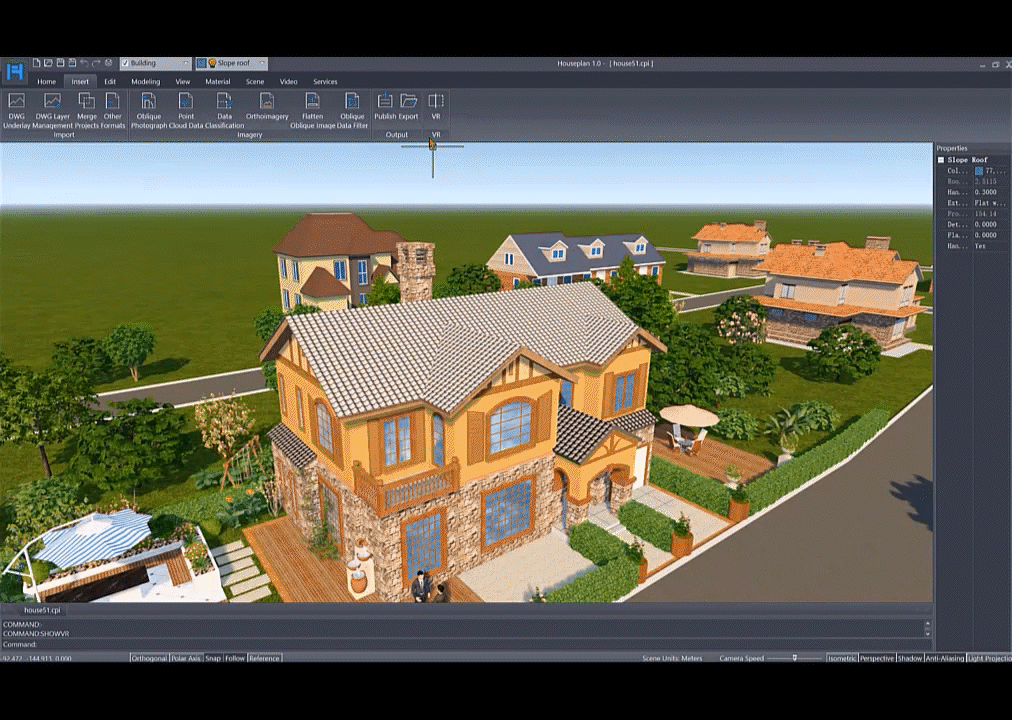Toggle Shadow rendering in status bar
Image resolution: width=1012 pixels, height=720 pixels.
pyautogui.click(x=910, y=658)
